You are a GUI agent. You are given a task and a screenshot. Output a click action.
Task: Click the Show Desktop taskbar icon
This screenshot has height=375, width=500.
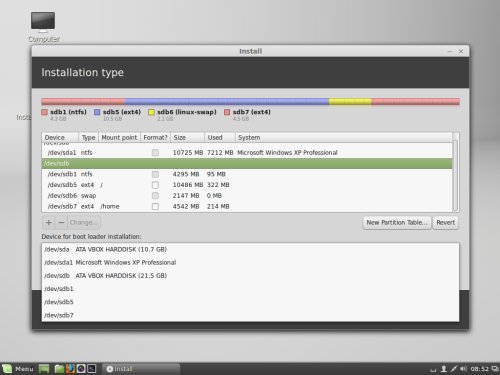coord(44,368)
